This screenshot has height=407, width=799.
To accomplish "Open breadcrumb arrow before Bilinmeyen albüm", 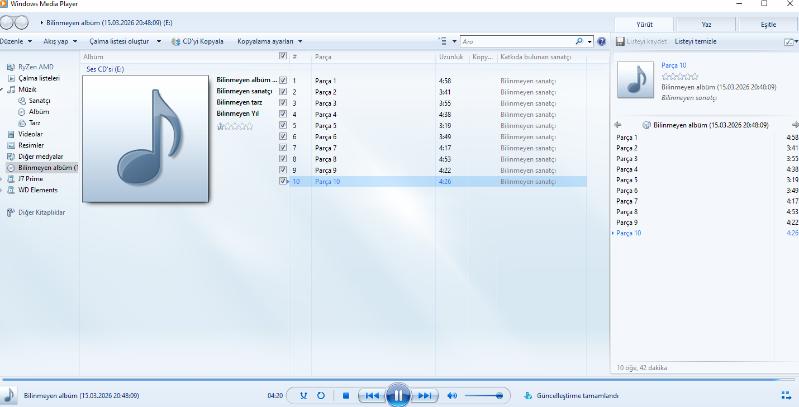I will pyautogui.click(x=41, y=23).
